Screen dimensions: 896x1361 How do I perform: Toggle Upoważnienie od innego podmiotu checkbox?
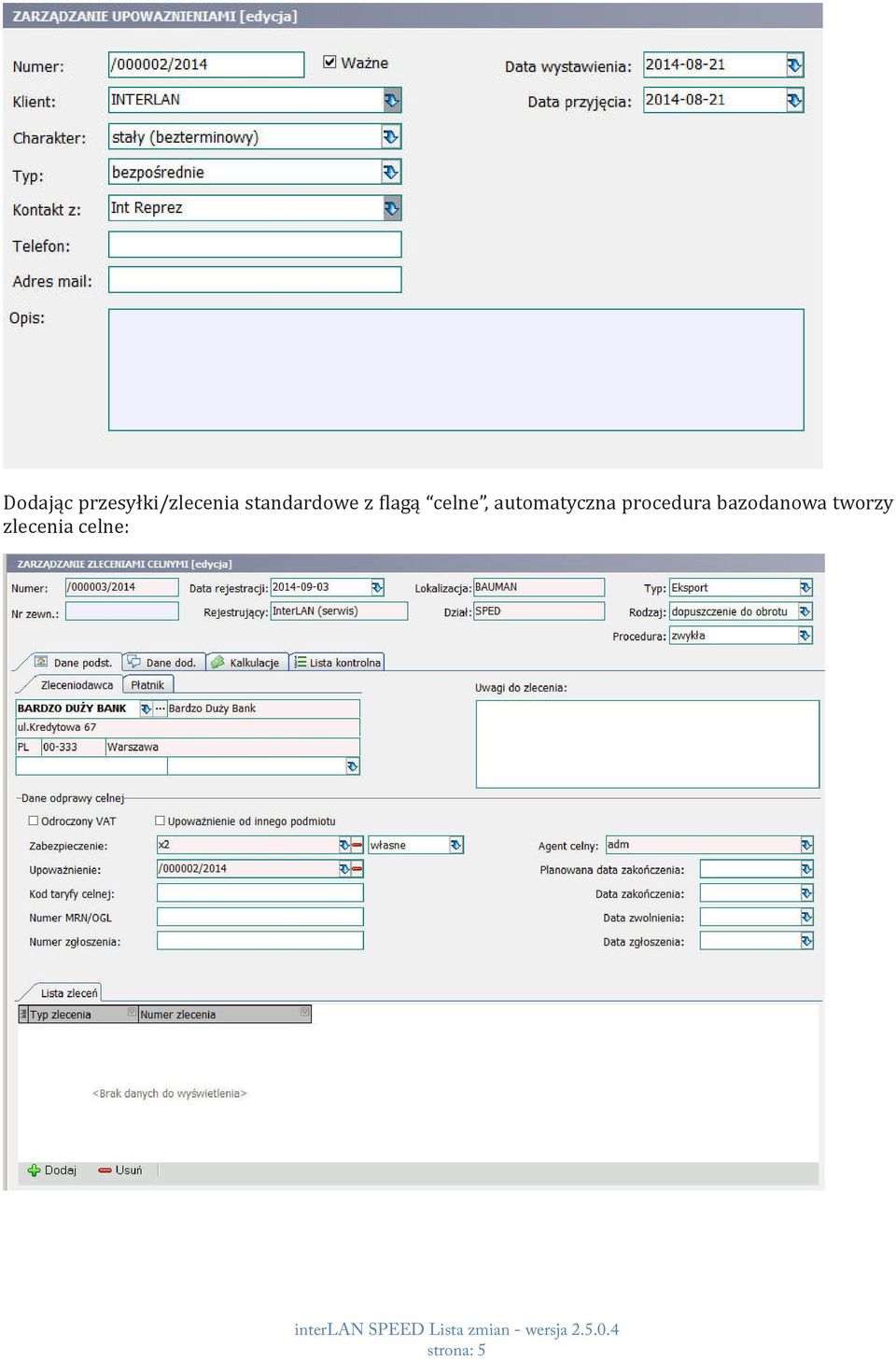160,821
